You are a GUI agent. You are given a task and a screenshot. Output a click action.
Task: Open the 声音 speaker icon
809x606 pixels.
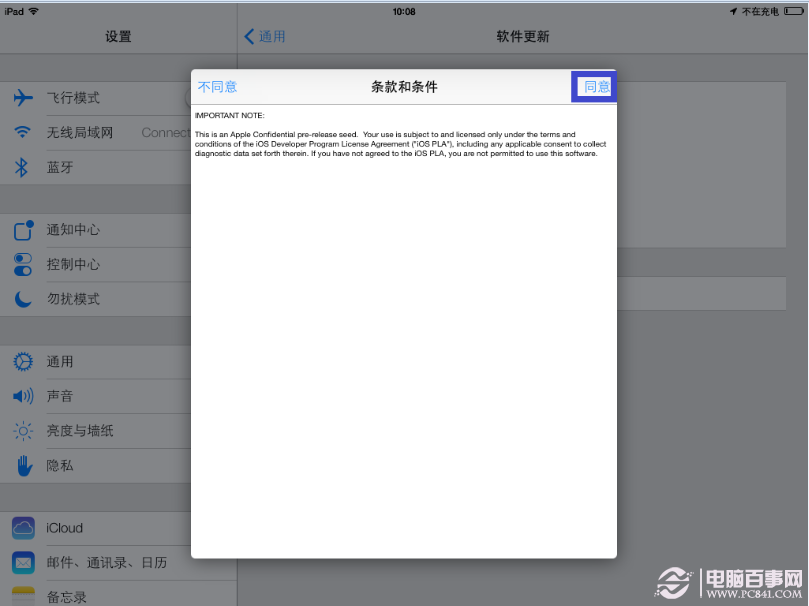tap(23, 396)
